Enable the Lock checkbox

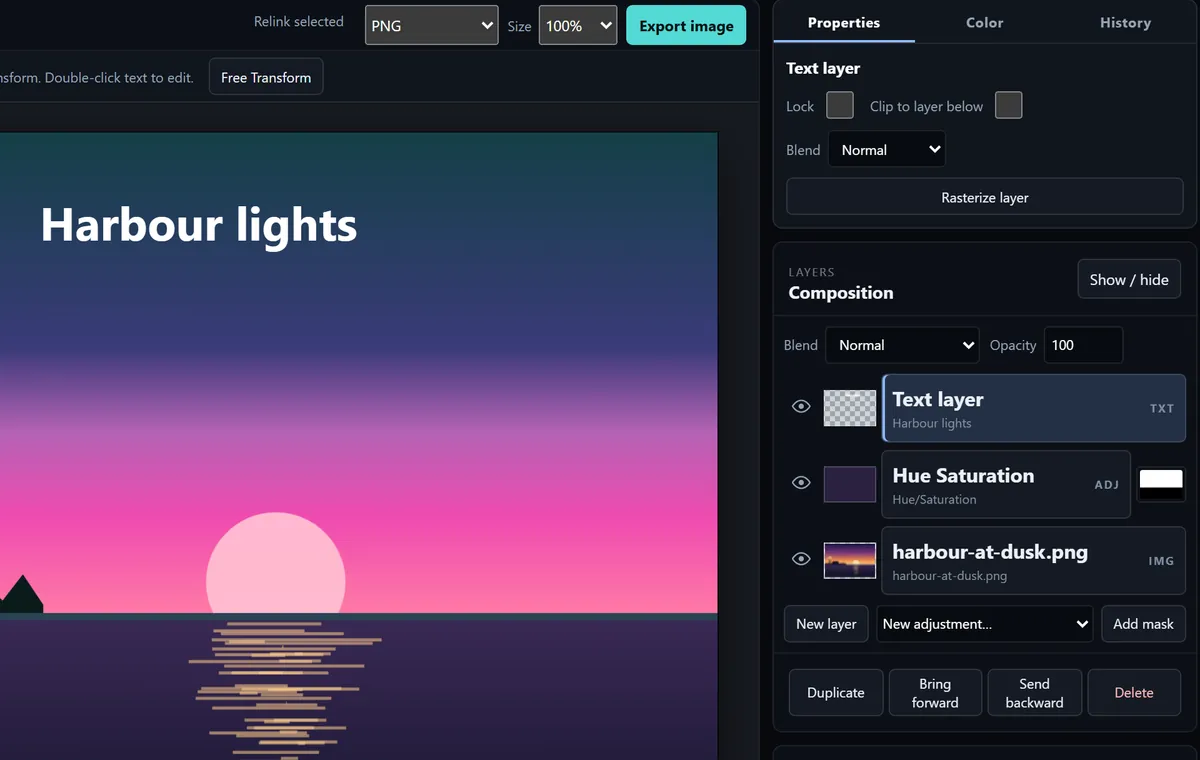coord(840,105)
